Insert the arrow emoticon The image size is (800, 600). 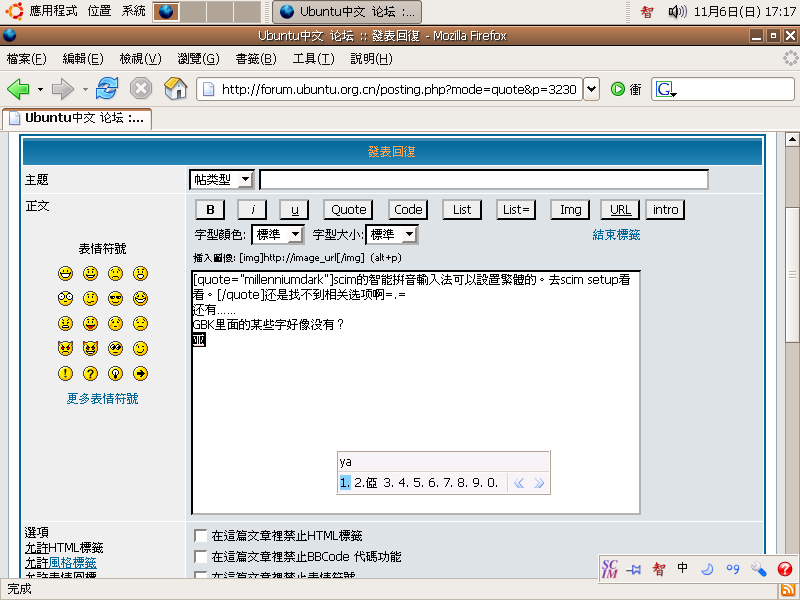pos(140,373)
